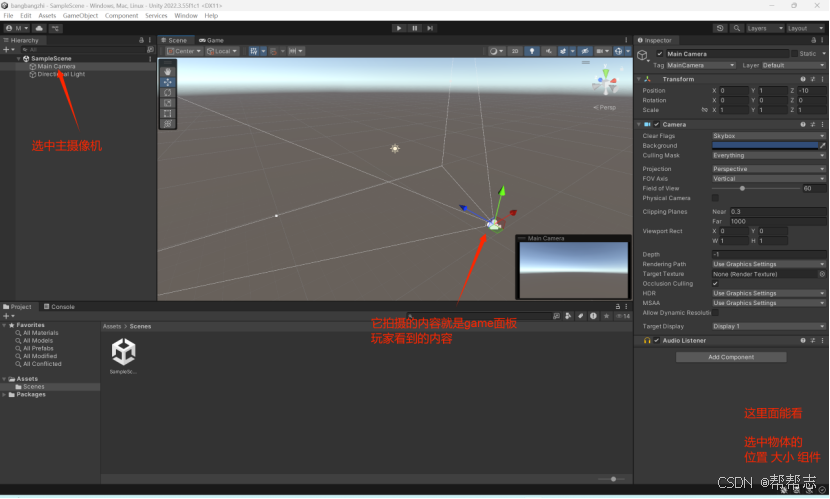Collapse the SampleScene hierarchy node
This screenshot has height=499, width=830.
click(19, 59)
